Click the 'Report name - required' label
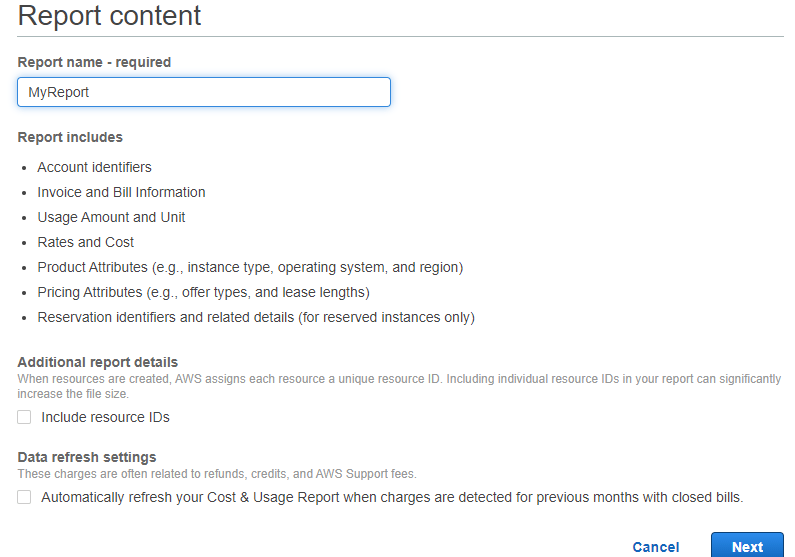 [94, 62]
